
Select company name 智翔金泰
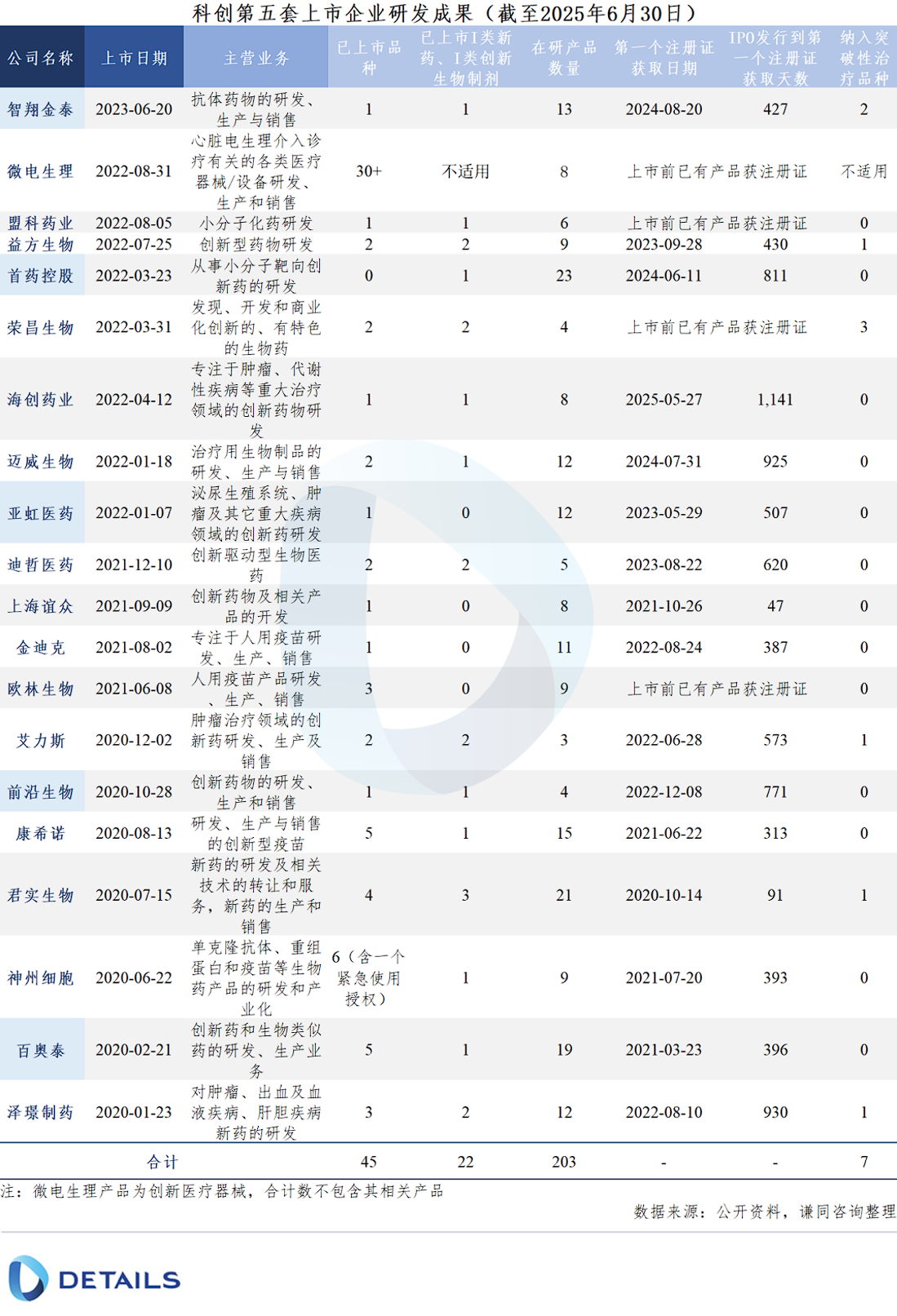click(x=41, y=109)
